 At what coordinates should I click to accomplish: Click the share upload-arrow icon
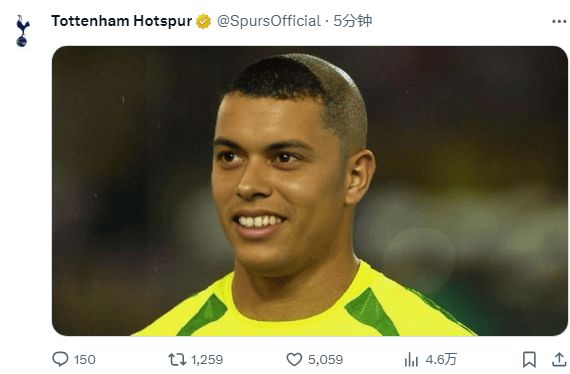point(559,359)
